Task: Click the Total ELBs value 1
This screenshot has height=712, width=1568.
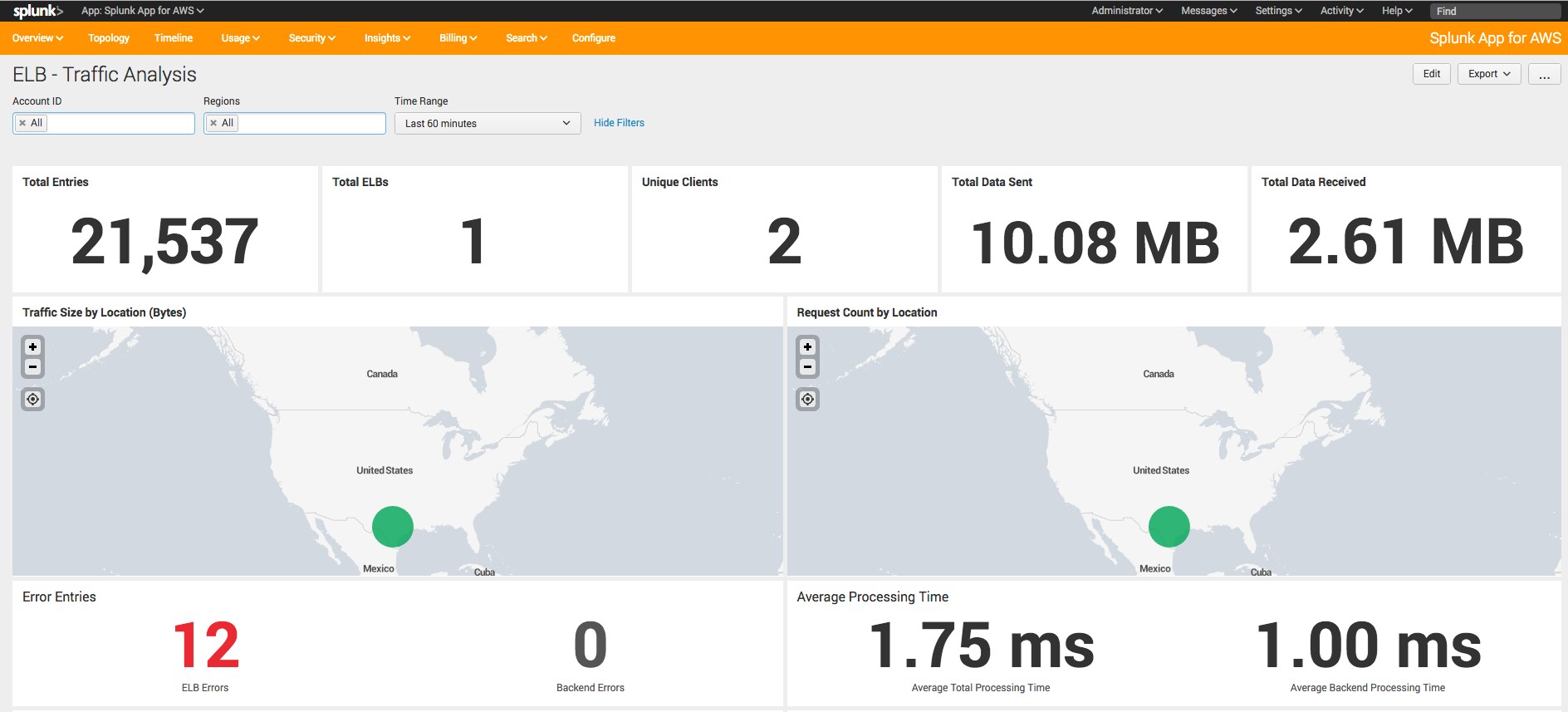Action: click(473, 242)
